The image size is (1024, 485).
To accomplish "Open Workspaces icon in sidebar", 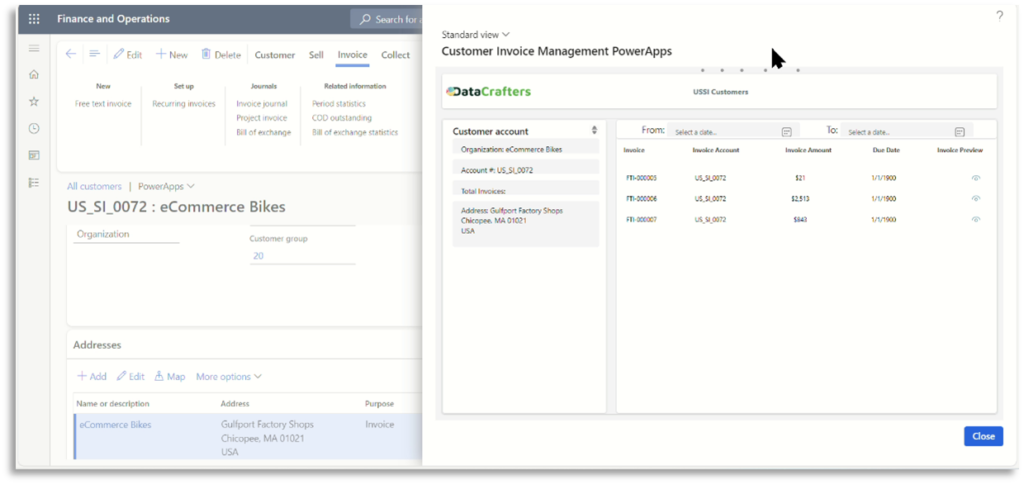I will tap(34, 155).
